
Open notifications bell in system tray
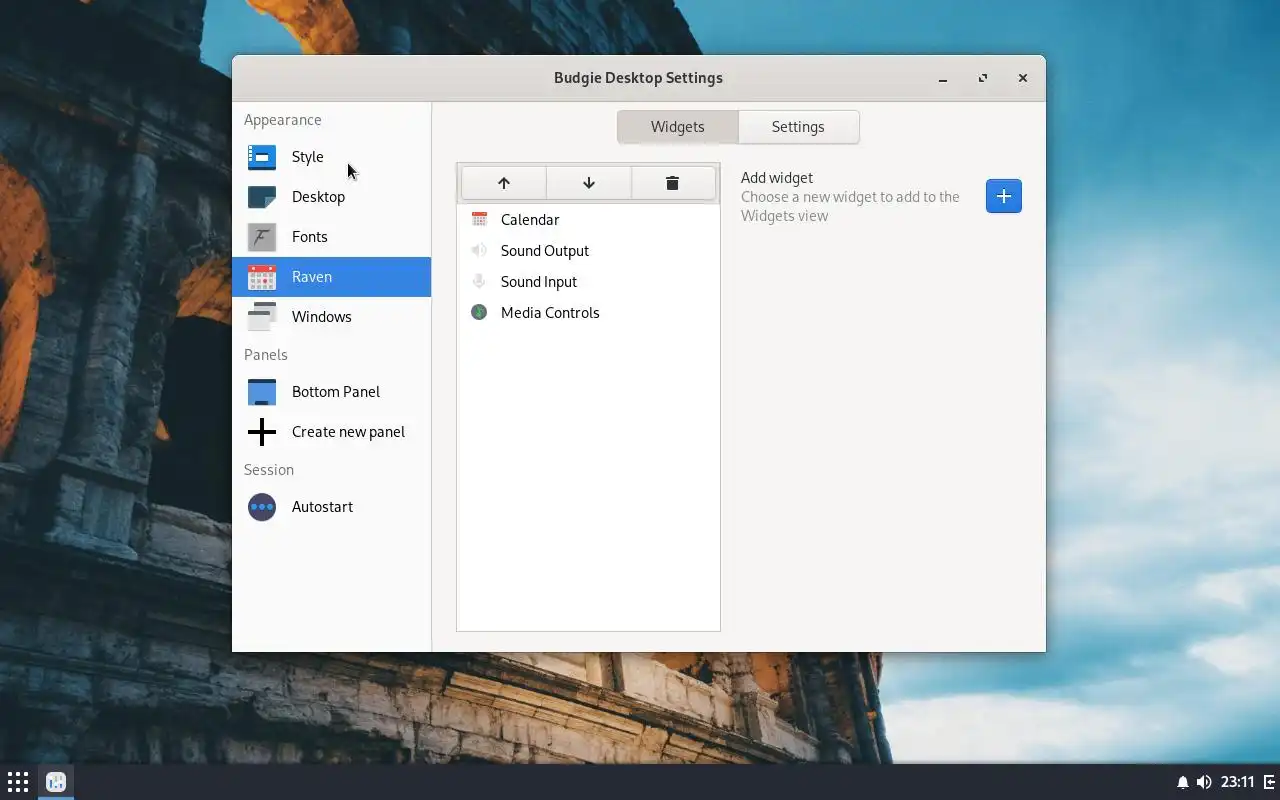click(1182, 782)
